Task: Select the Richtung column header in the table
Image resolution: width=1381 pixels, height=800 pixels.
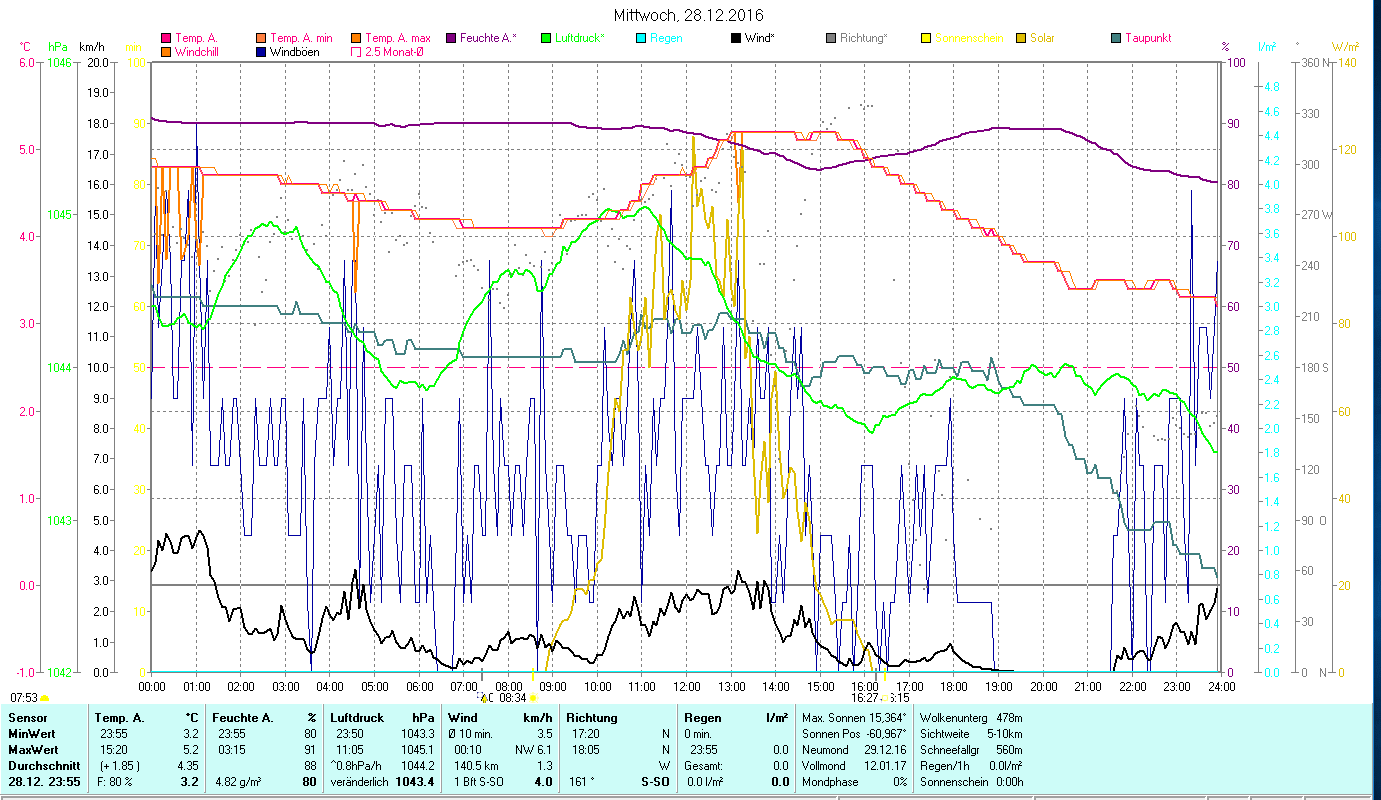Action: pos(592,718)
